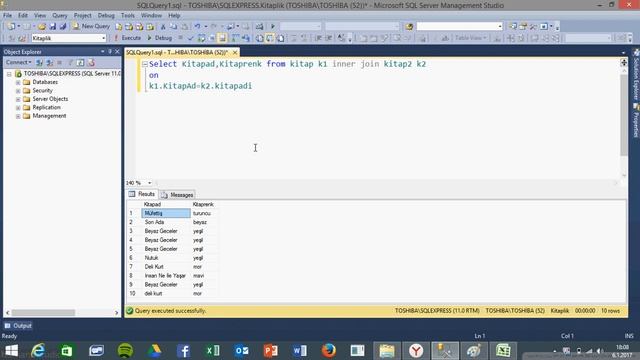Viewport: 640px width, 360px height.
Task: Collapse the TOSHIBA\SQLEXPRESS server node
Action: coord(9,74)
